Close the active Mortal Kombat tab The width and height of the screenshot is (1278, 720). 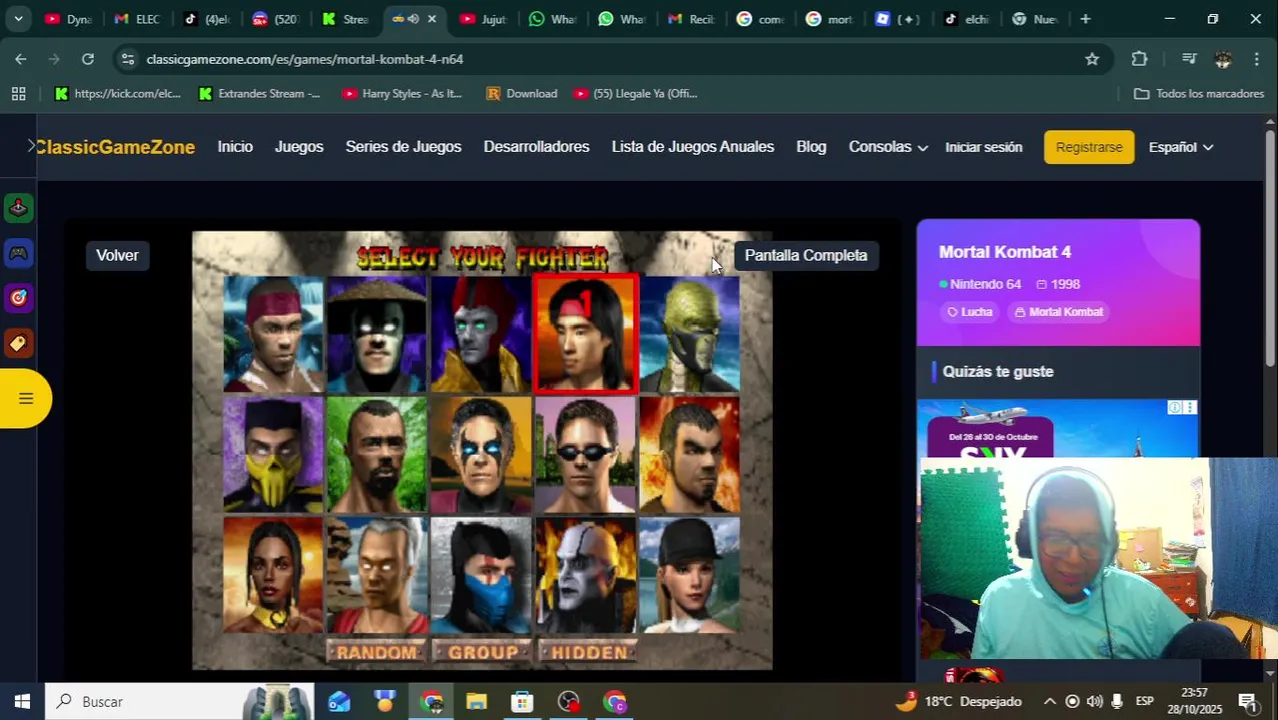click(432, 19)
